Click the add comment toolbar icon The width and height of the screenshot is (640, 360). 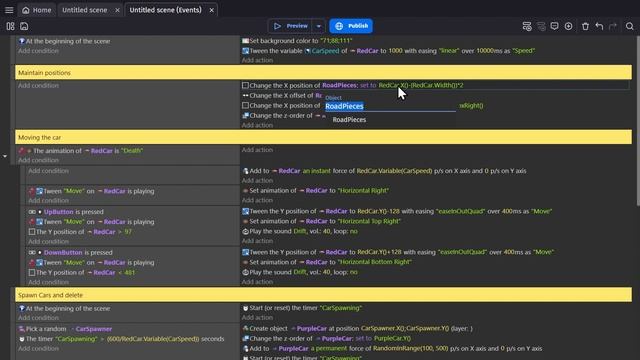pyautogui.click(x=554, y=26)
